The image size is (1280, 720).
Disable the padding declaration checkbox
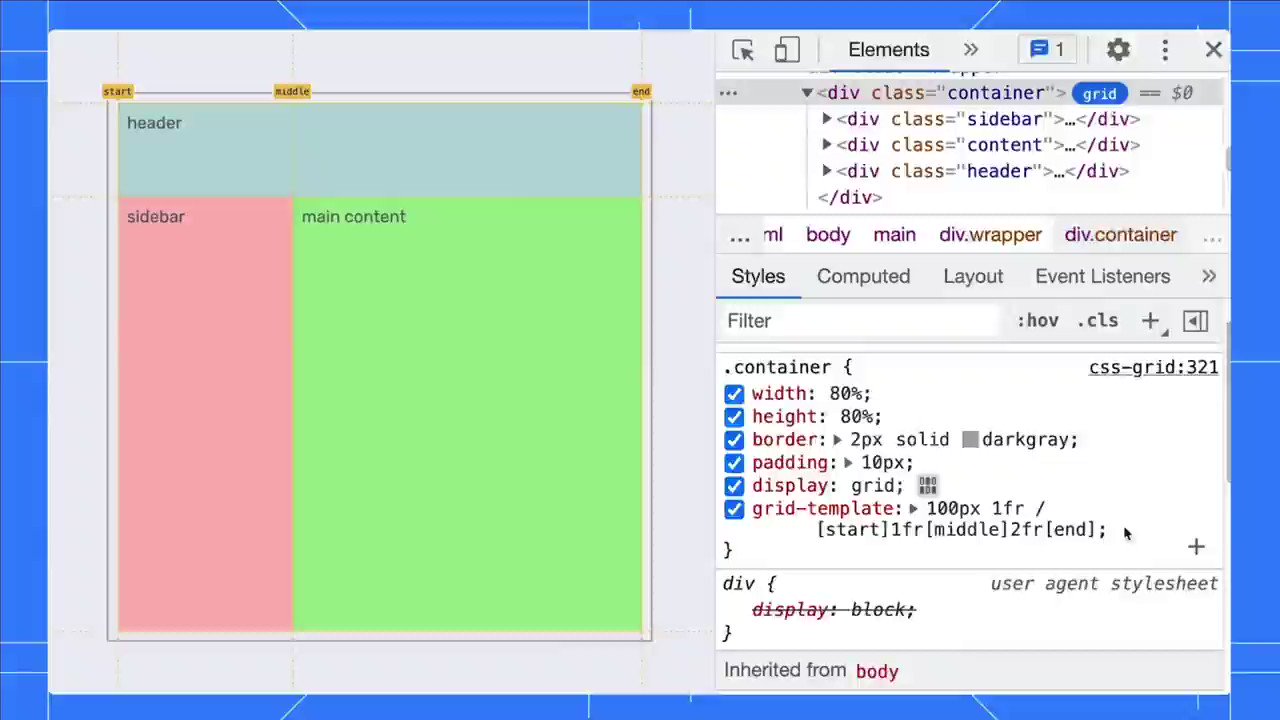[734, 463]
